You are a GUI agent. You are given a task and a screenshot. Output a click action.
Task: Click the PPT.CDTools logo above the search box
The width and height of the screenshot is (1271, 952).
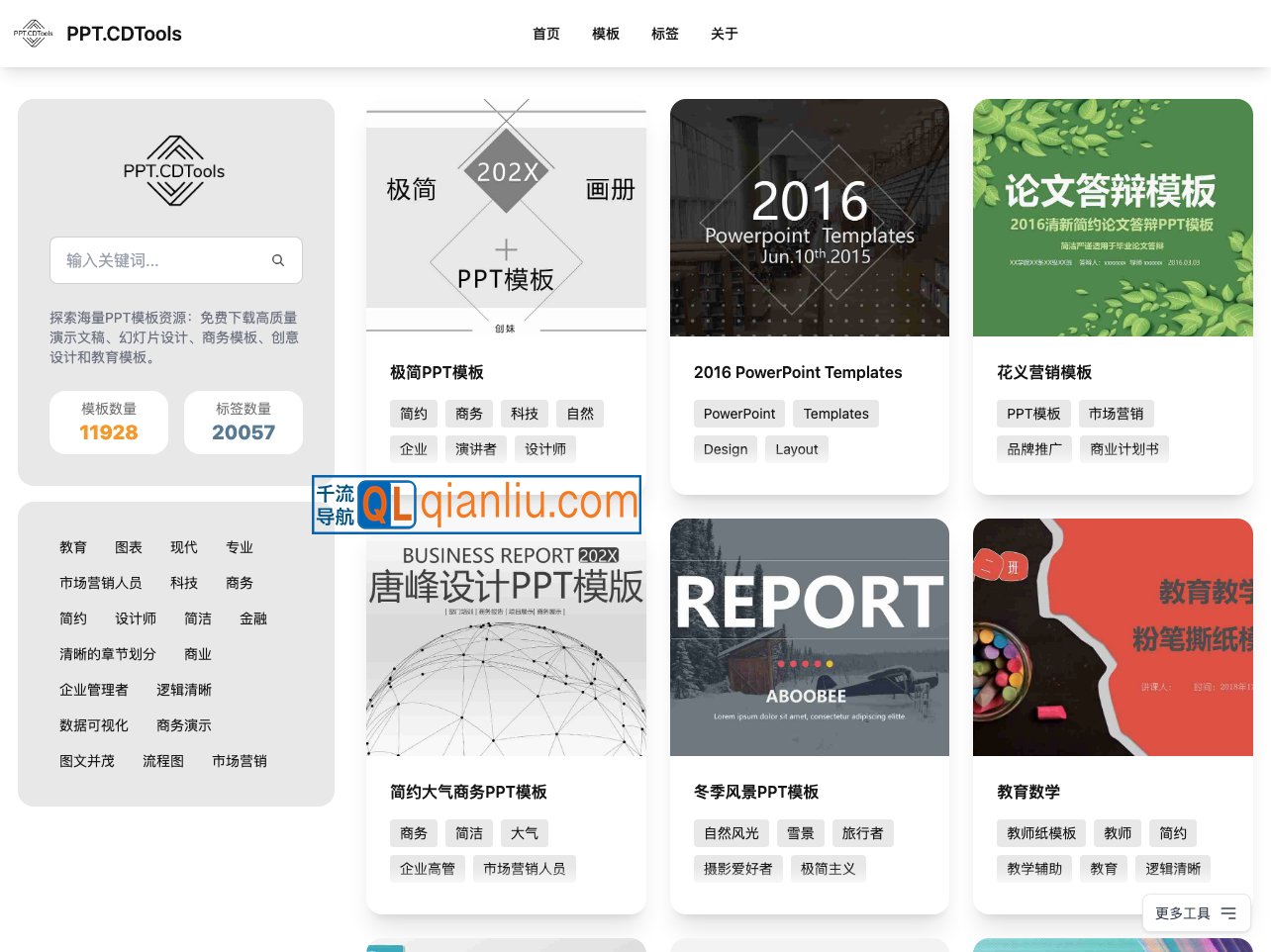pos(175,170)
